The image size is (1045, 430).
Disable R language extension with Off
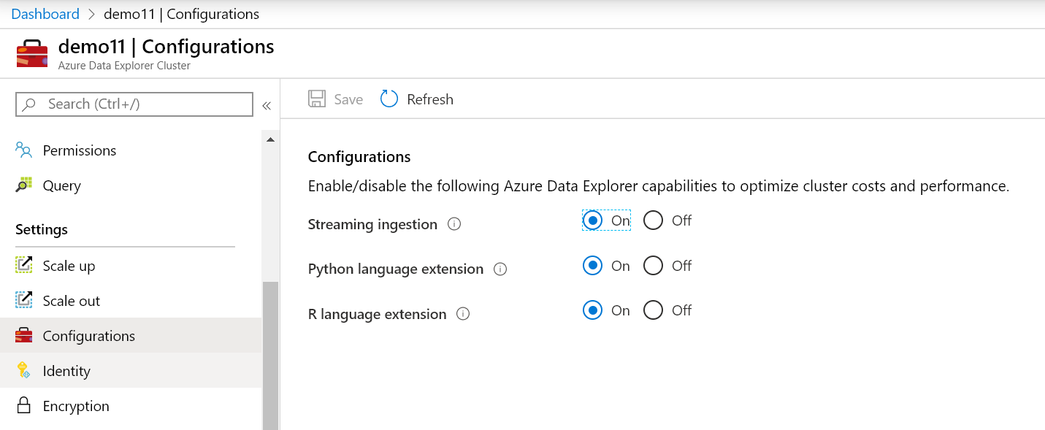653,310
